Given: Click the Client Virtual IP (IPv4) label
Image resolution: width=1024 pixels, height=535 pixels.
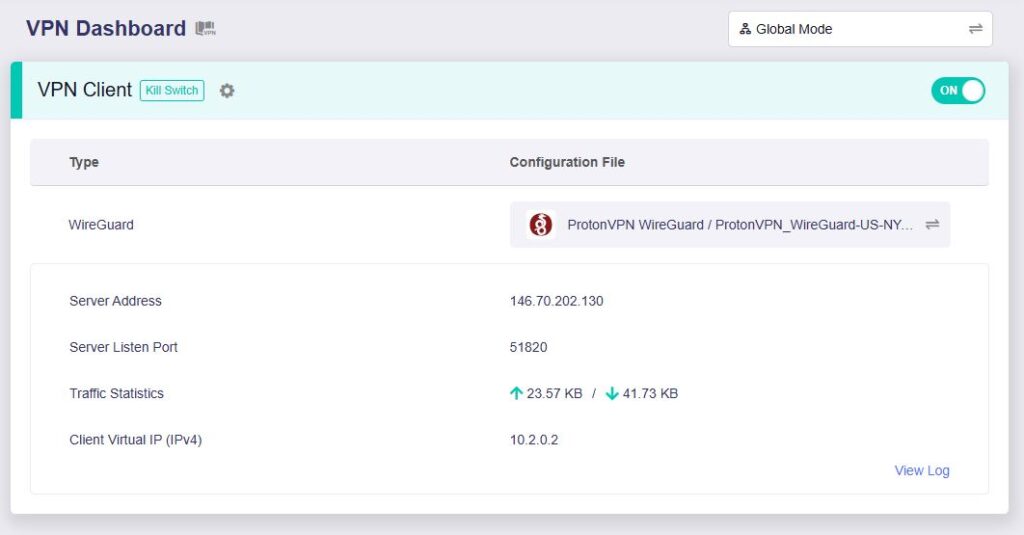Looking at the screenshot, I should coord(136,440).
